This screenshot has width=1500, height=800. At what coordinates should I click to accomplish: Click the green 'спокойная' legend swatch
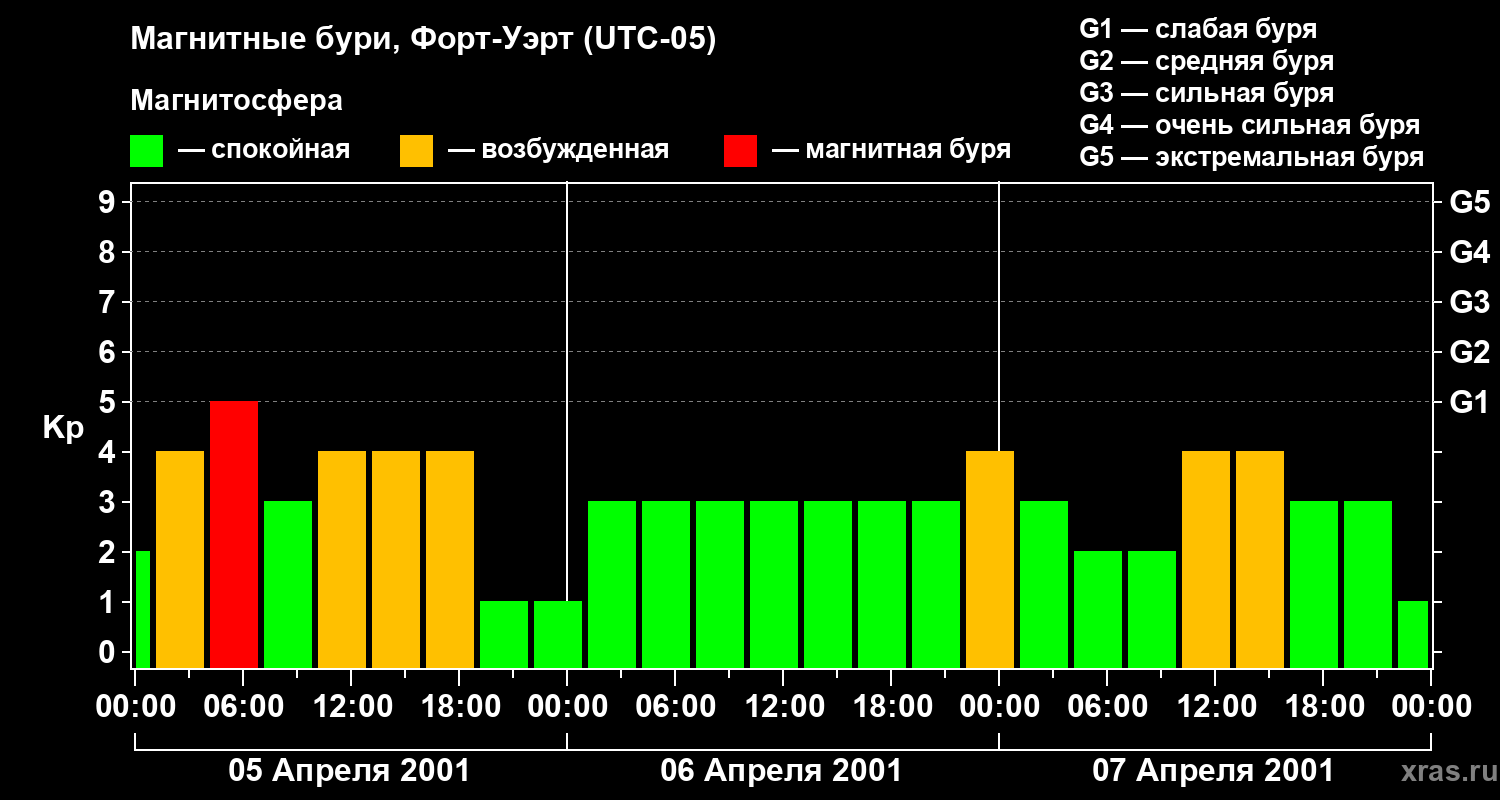point(147,151)
